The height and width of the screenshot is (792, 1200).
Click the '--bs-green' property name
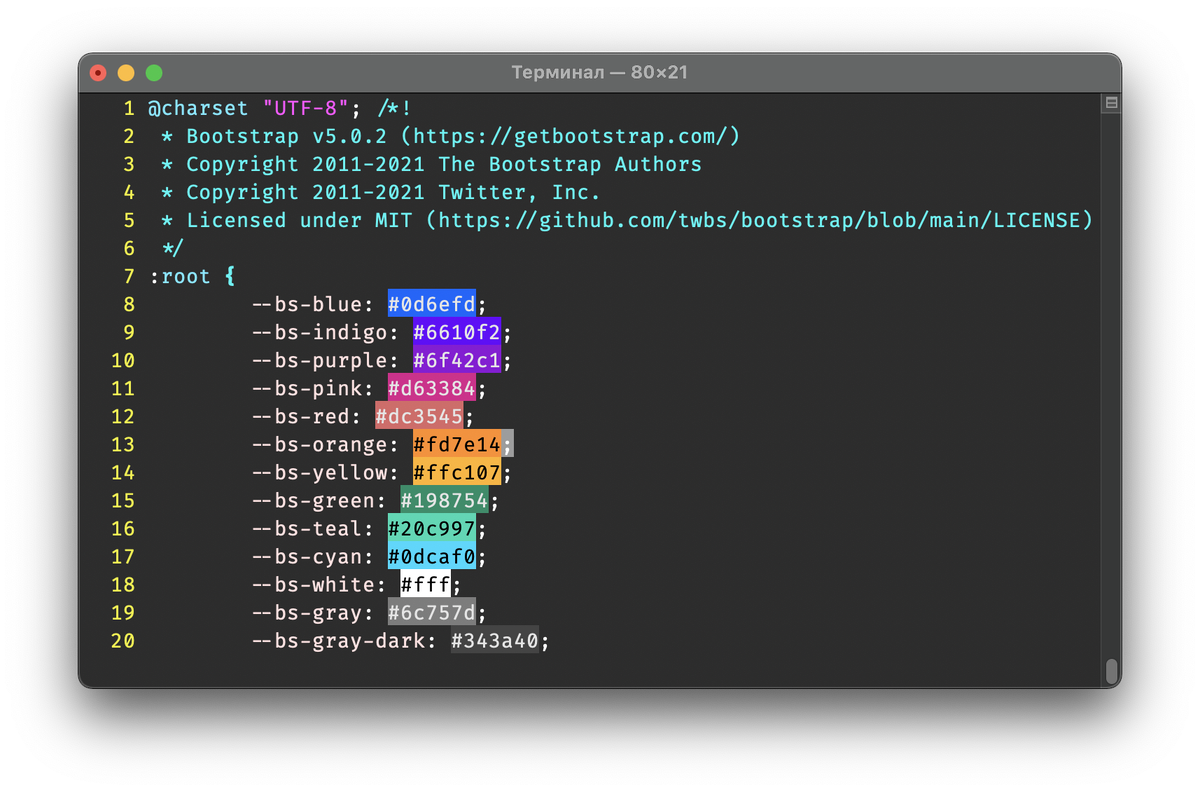(x=312, y=500)
